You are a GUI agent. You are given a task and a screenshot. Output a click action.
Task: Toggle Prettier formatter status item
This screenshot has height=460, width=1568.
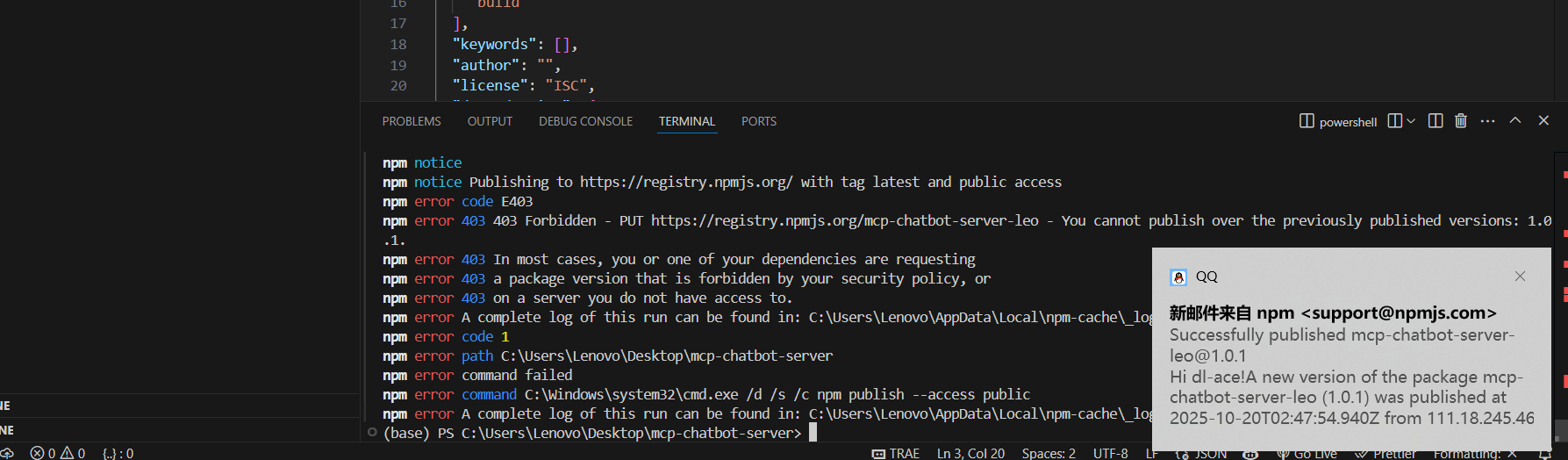[1385, 453]
